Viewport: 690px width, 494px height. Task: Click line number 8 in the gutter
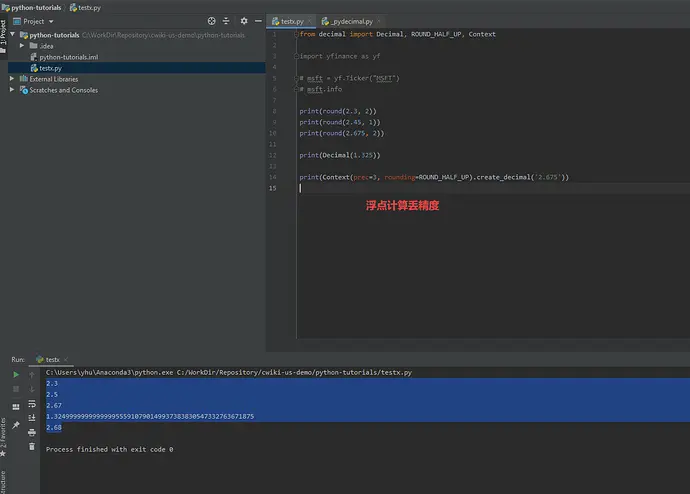click(x=274, y=111)
